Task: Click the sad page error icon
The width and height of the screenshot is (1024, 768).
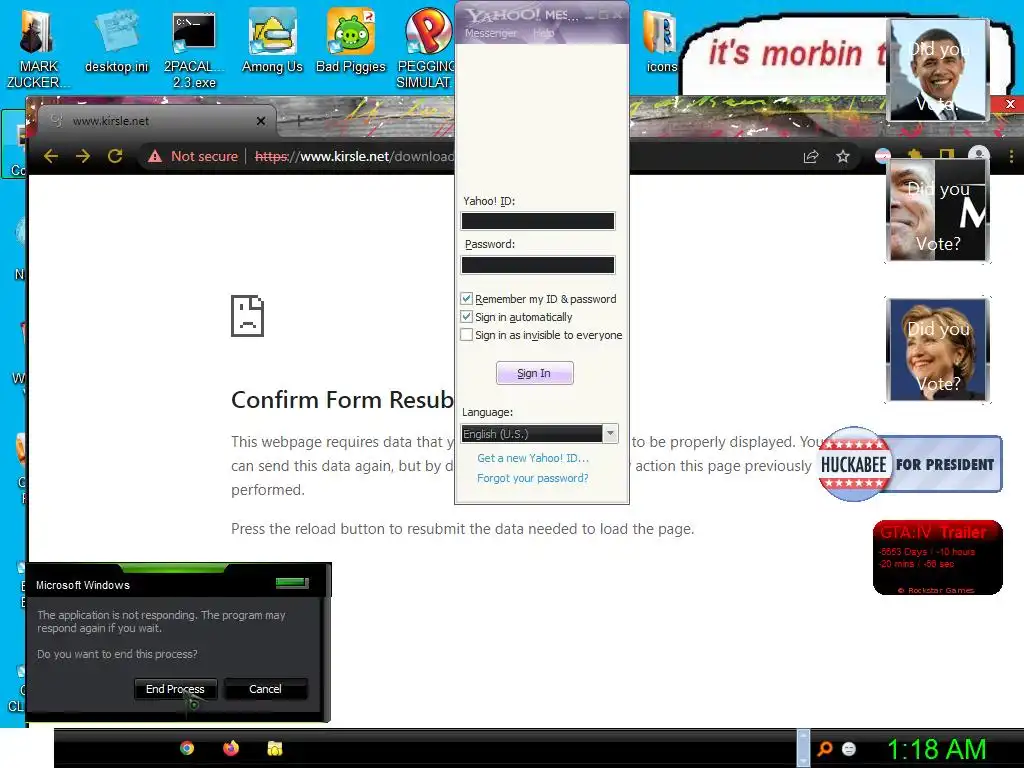Action: 248,316
